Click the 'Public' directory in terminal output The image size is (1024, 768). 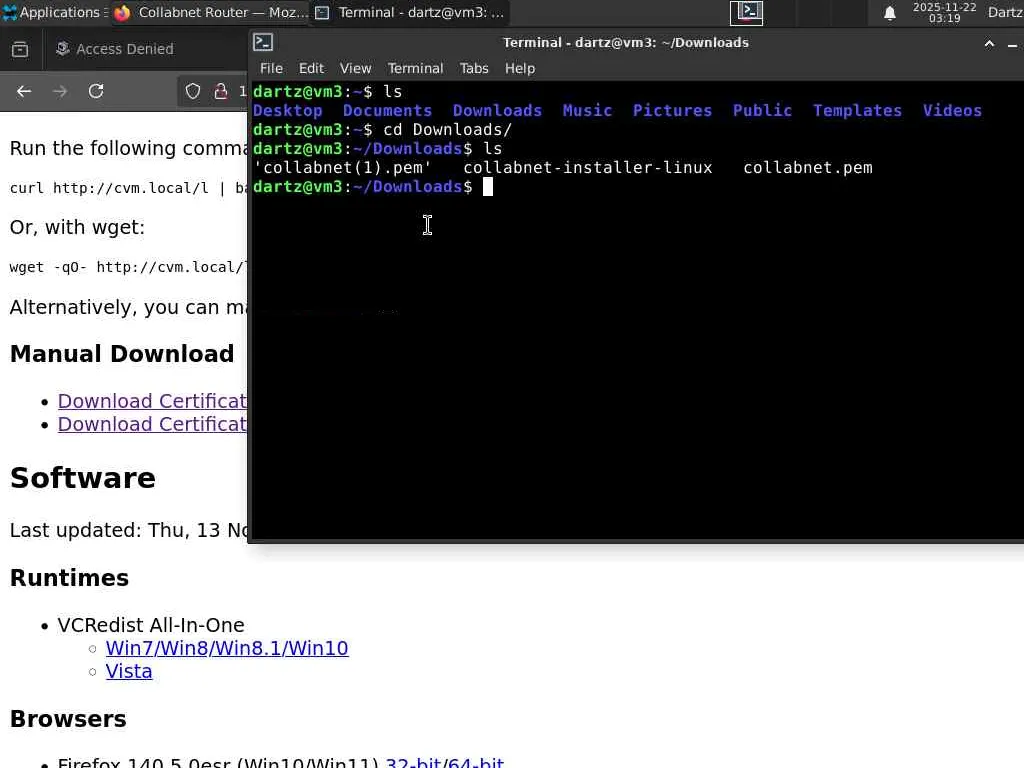[x=762, y=110]
